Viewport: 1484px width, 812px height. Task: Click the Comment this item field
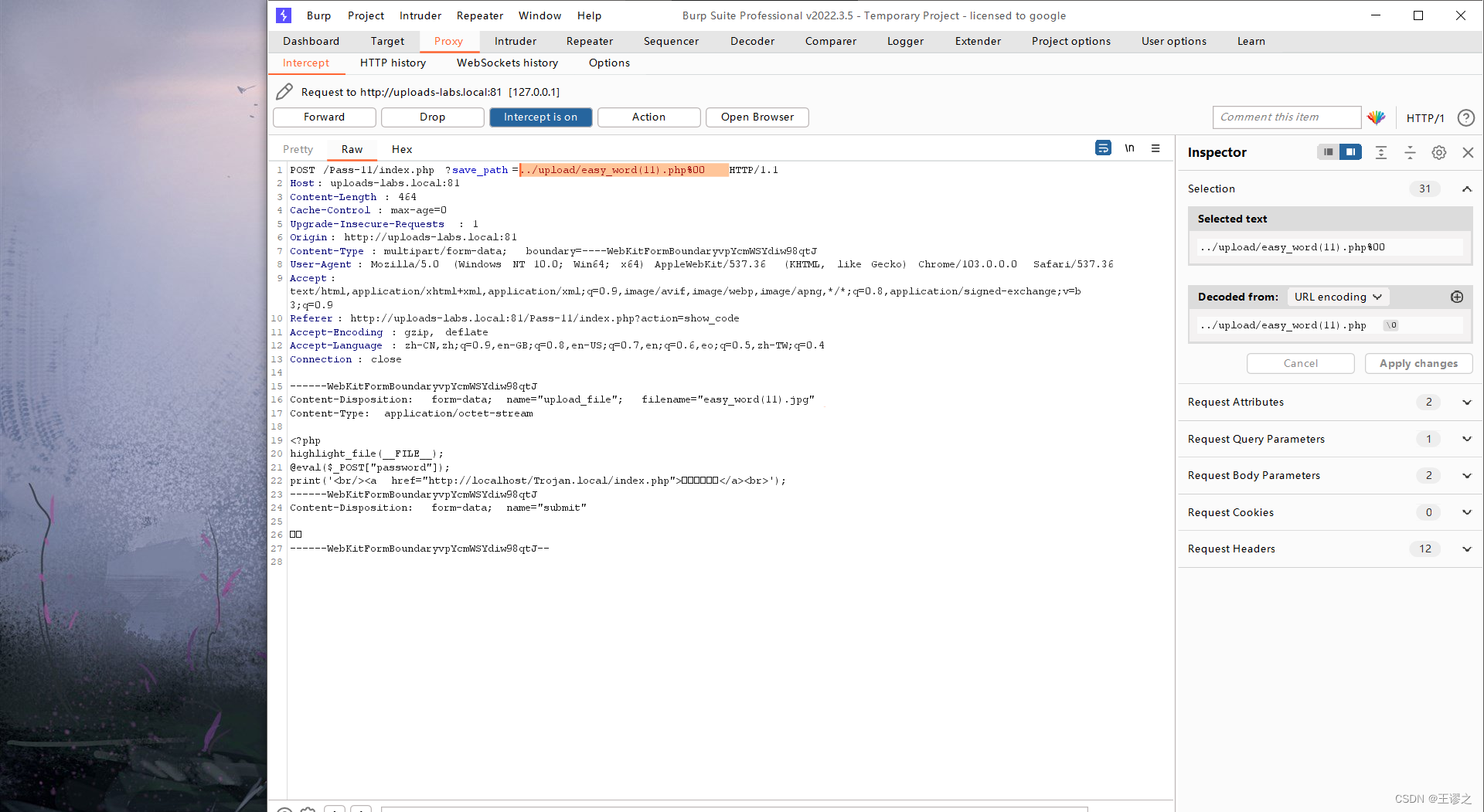(1286, 117)
